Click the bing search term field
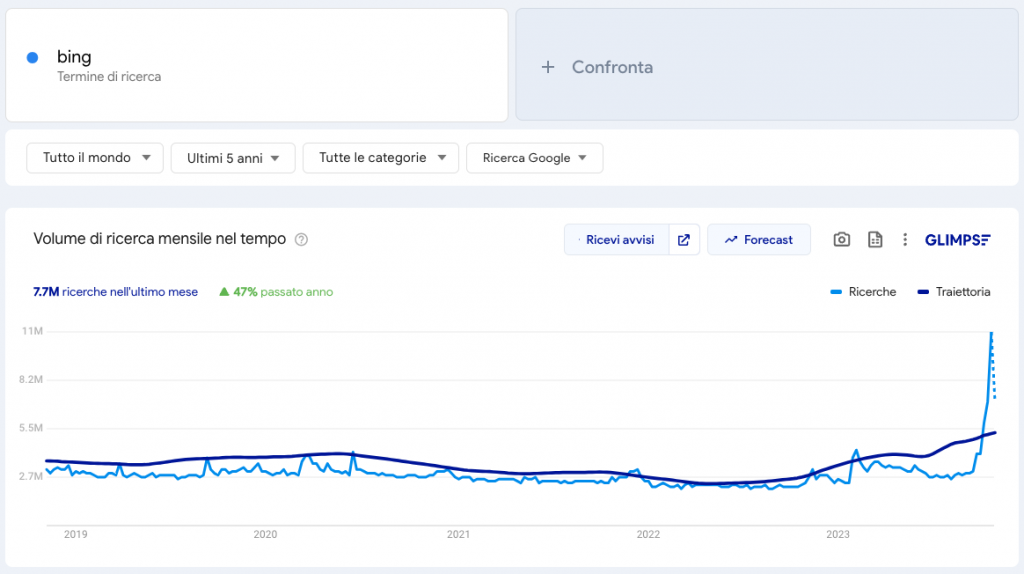 256,66
